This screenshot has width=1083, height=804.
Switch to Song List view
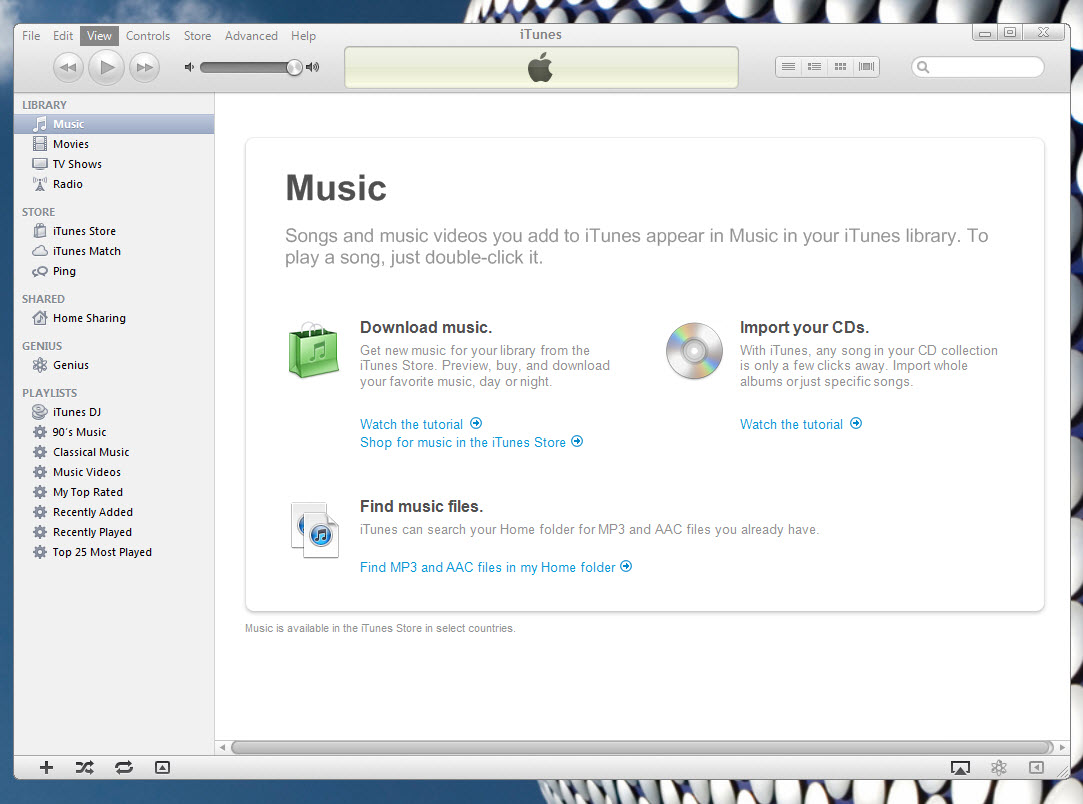788,67
